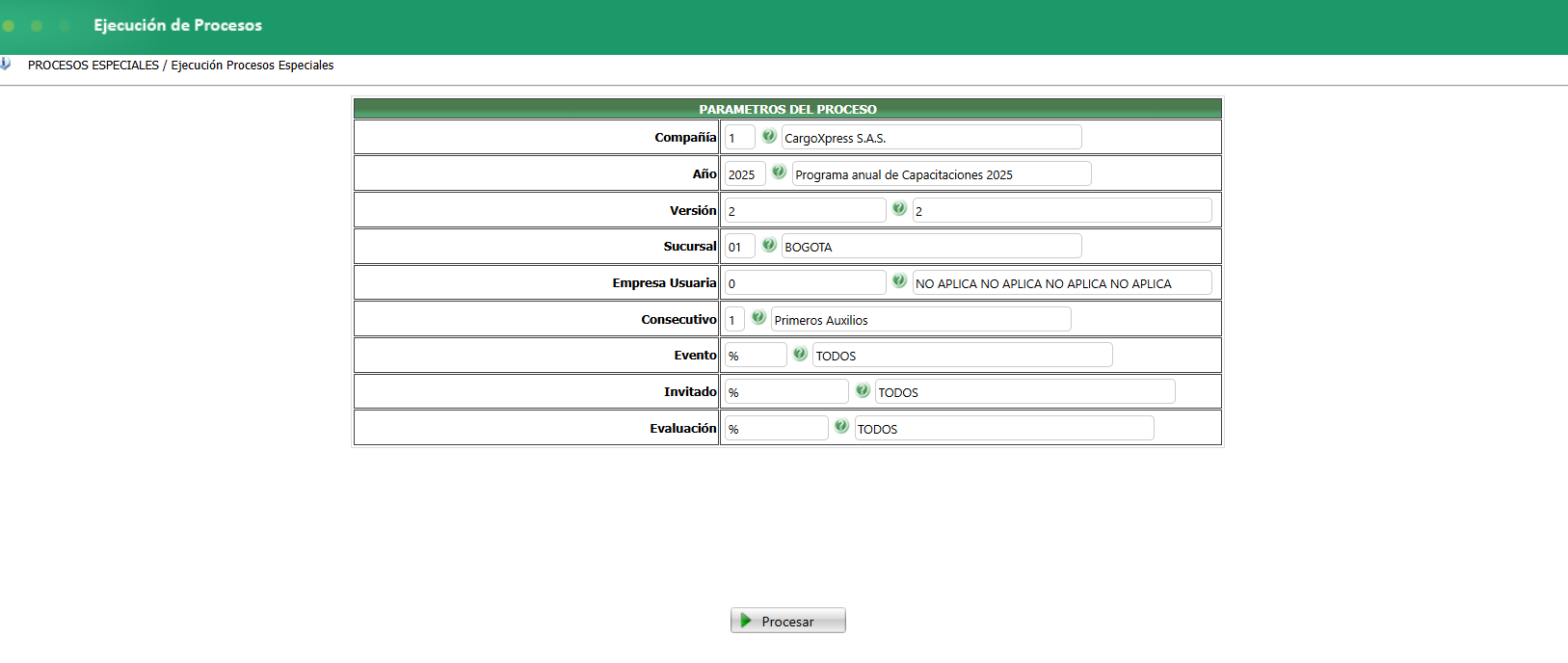Image resolution: width=1568 pixels, height=663 pixels.
Task: Open the lookup help icon beside Evaluación
Action: [x=841, y=426]
